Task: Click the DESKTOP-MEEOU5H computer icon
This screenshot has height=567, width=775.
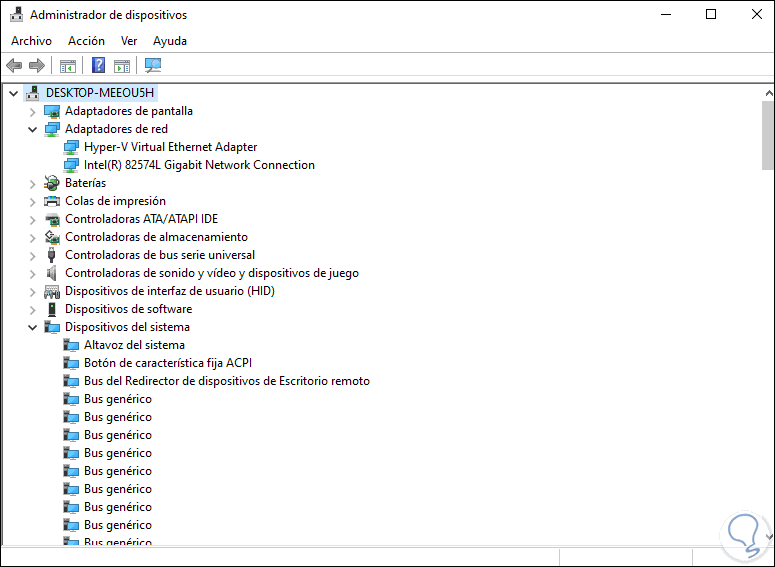Action: (x=33, y=93)
